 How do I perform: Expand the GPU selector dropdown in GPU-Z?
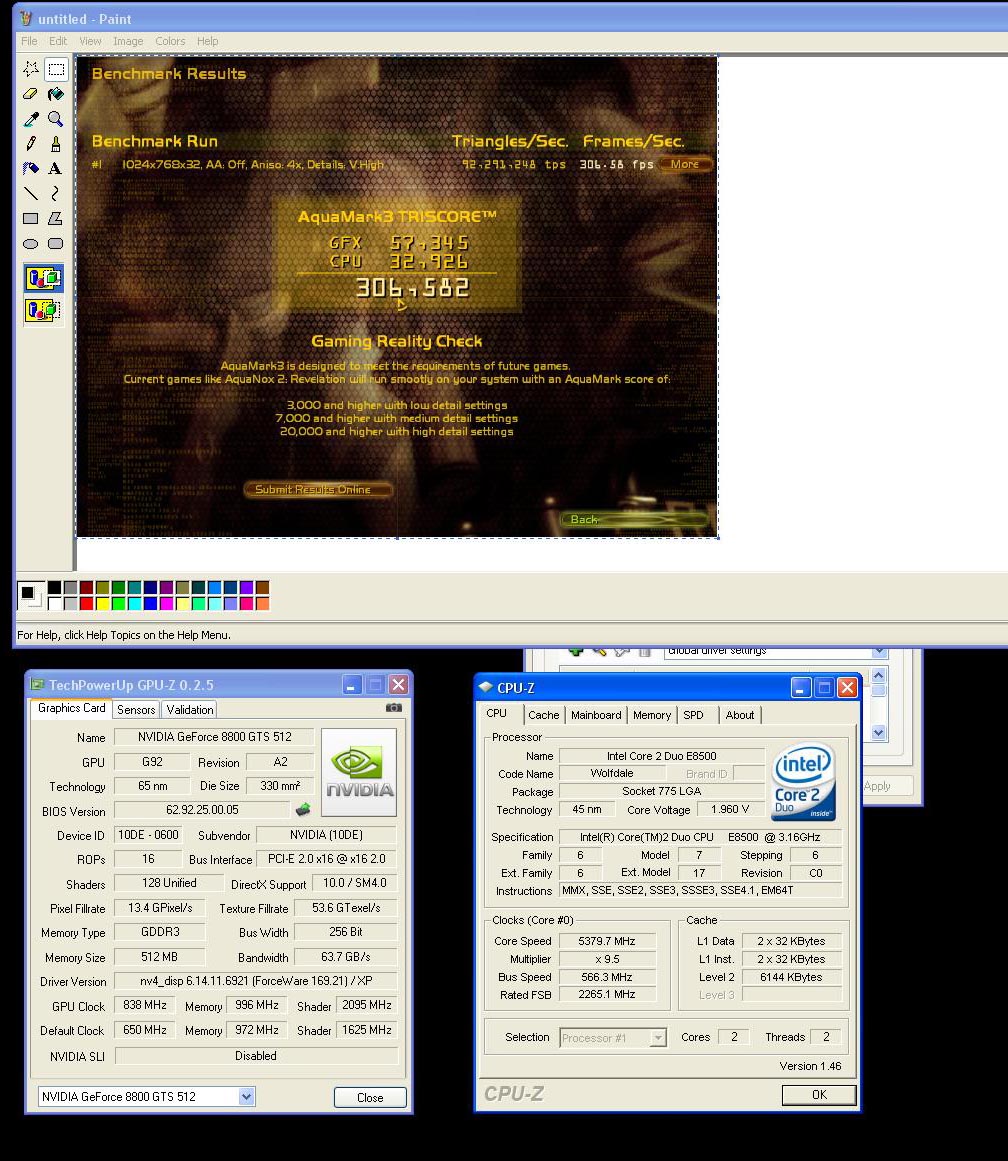tap(247, 1097)
